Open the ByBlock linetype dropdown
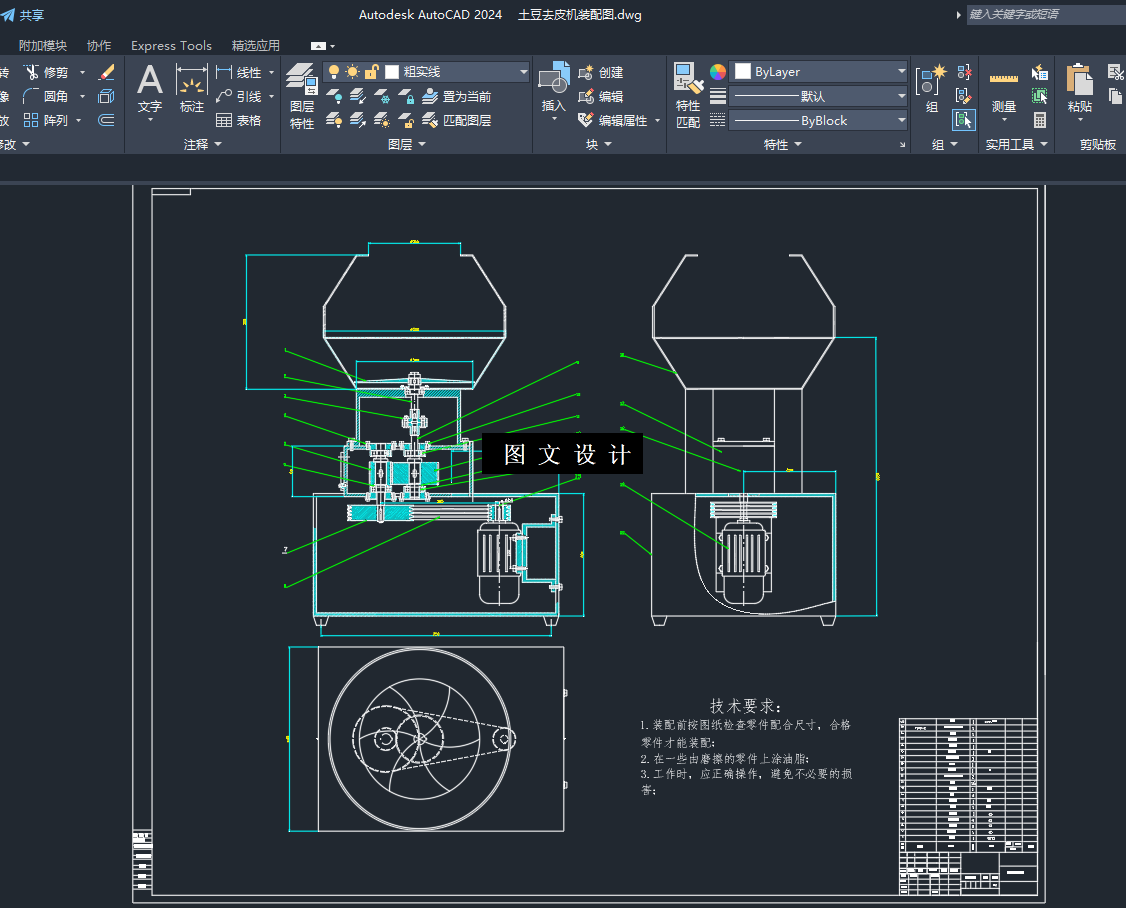 click(901, 120)
